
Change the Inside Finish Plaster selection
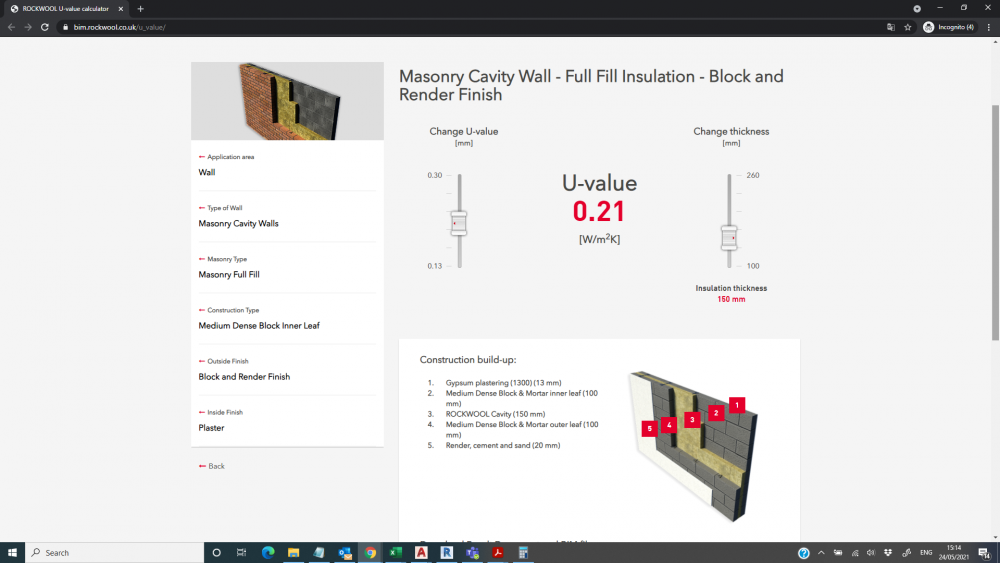[x=287, y=420]
